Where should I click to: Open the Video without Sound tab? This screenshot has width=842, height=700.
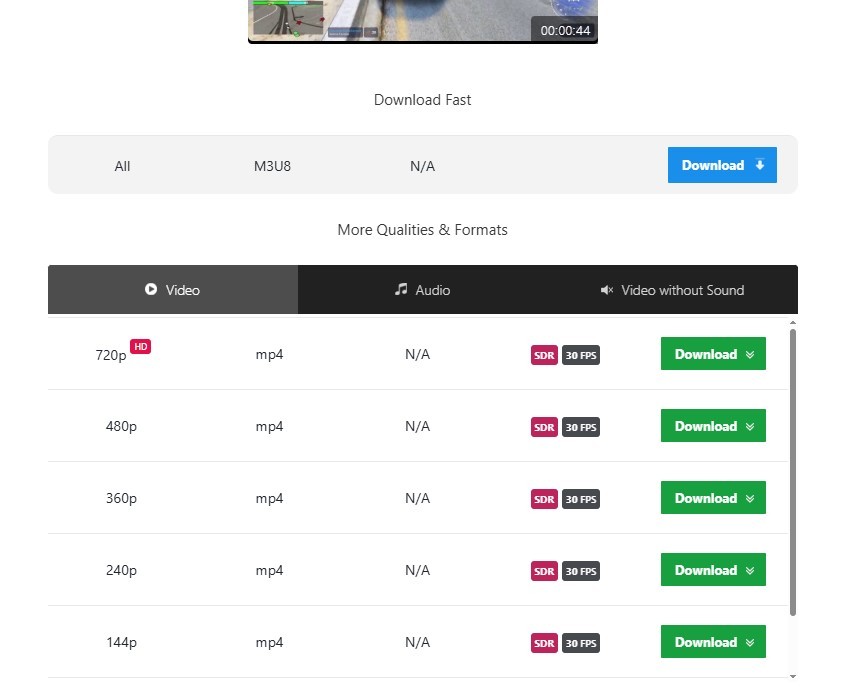click(x=673, y=290)
